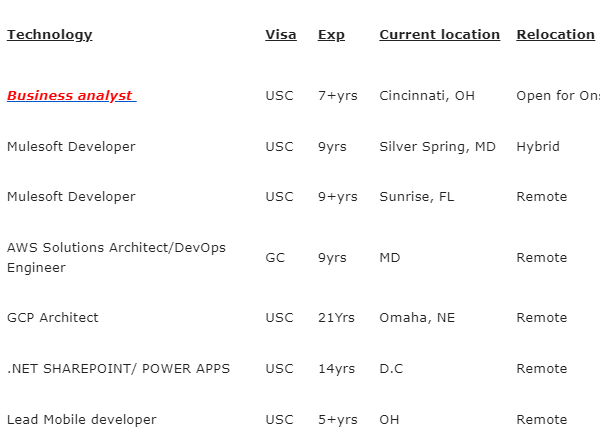Click the Exp column header
This screenshot has height=445, width=600.
(x=331, y=34)
